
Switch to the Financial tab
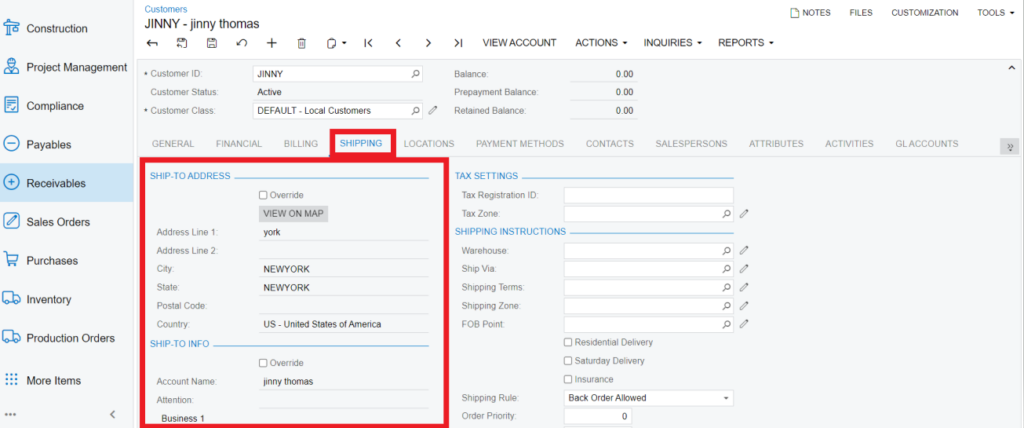click(x=238, y=144)
